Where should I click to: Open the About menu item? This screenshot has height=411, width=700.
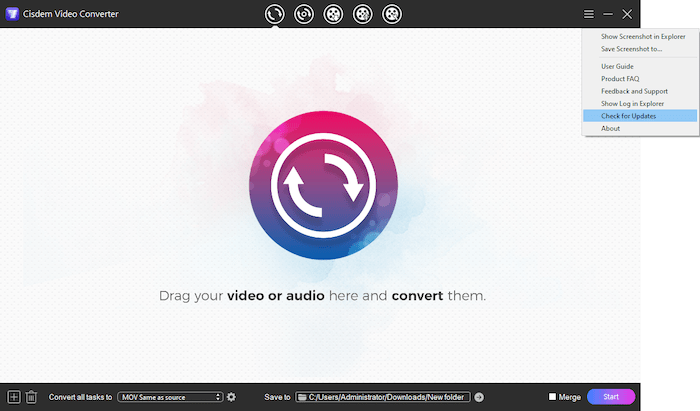point(610,129)
